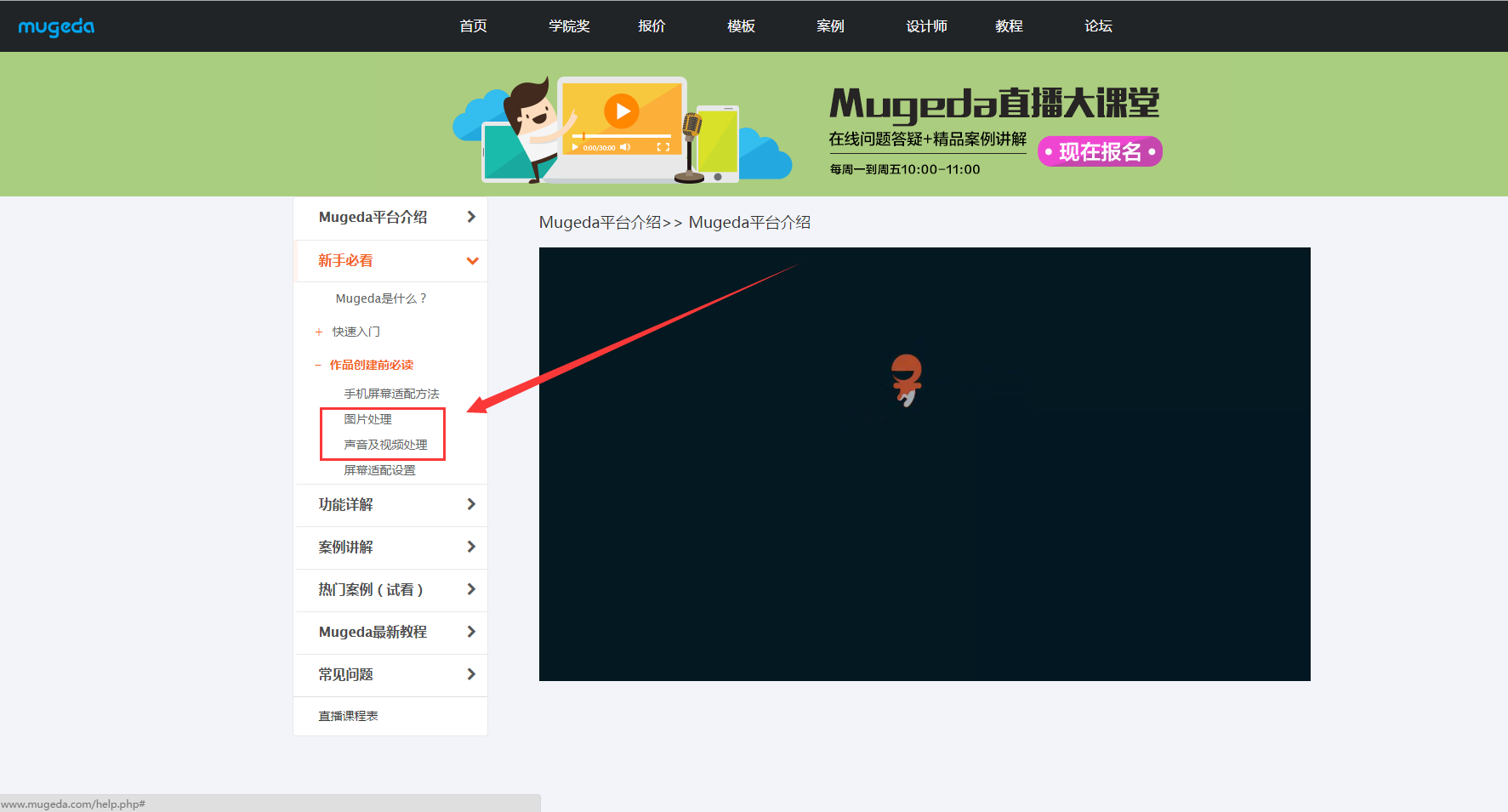The image size is (1508, 812).
Task: Click the 在线问题答疑+精品案例讲解 banner text
Action: coord(928,139)
